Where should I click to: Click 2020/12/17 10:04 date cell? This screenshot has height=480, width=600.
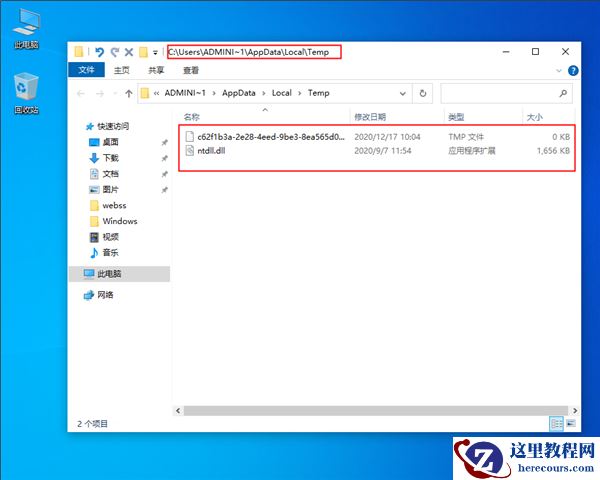point(387,137)
